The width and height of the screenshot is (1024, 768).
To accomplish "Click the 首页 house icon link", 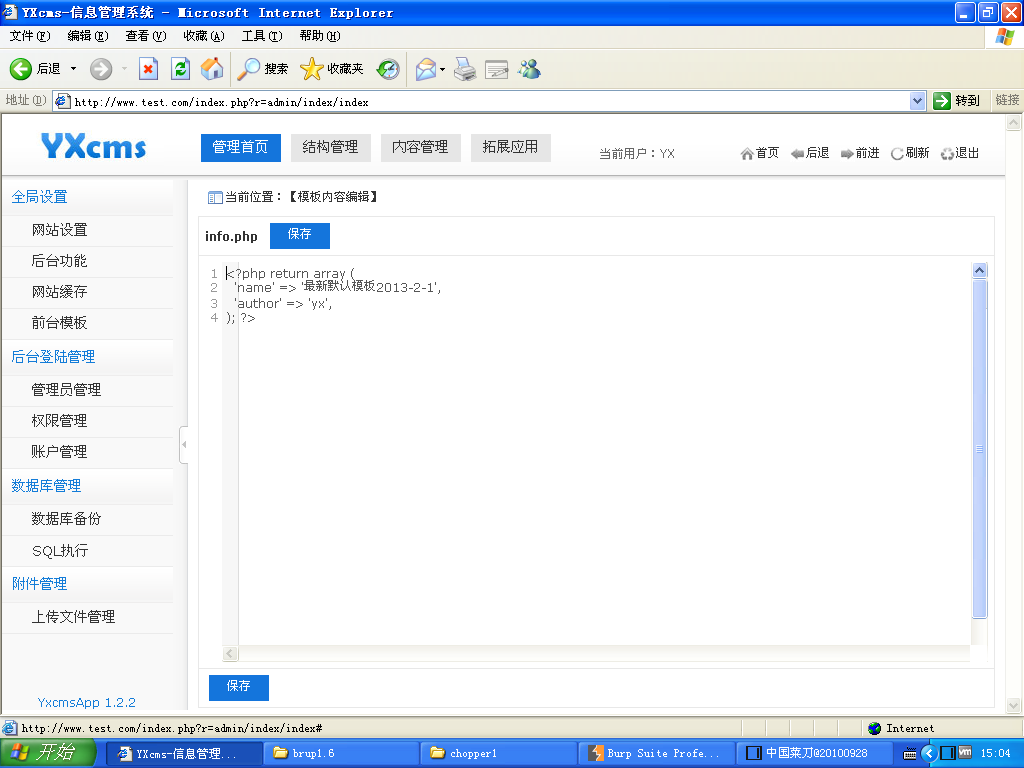I will (x=747, y=153).
